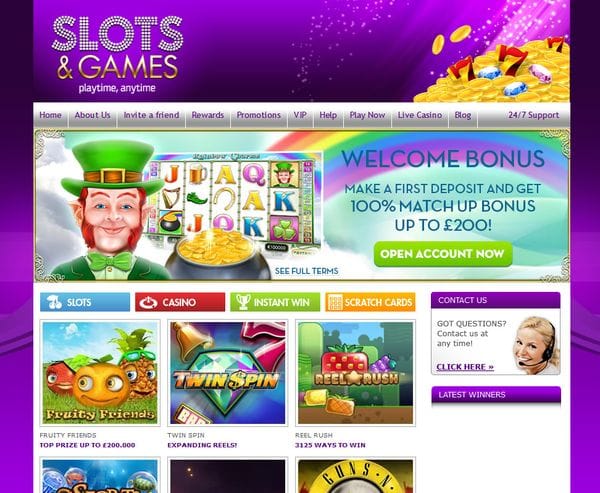
Task: Open the About Us page
Action: pyautogui.click(x=92, y=115)
